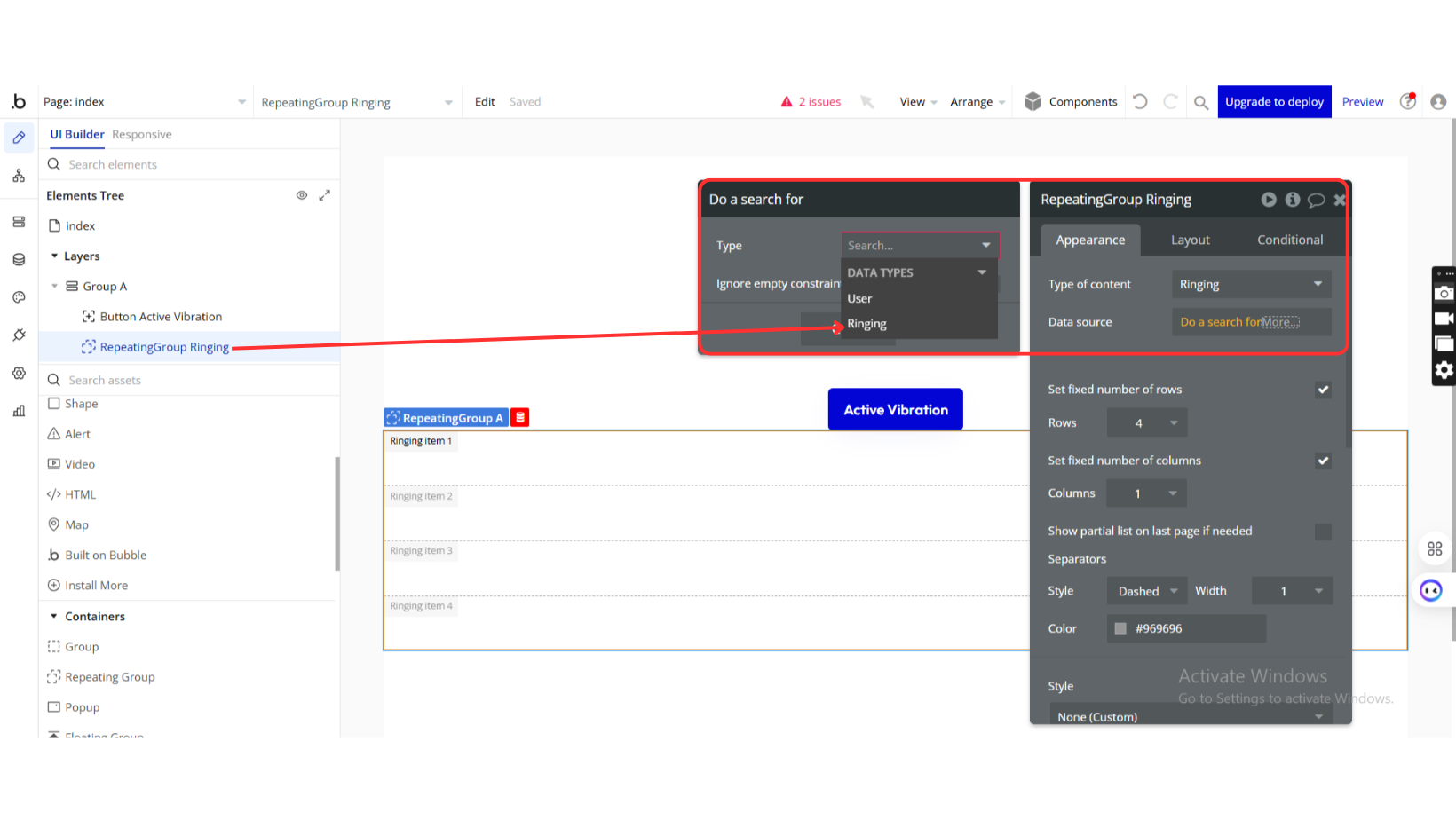This screenshot has width=1456, height=820.
Task: Click the undo arrow in top toolbar
Action: click(1141, 102)
